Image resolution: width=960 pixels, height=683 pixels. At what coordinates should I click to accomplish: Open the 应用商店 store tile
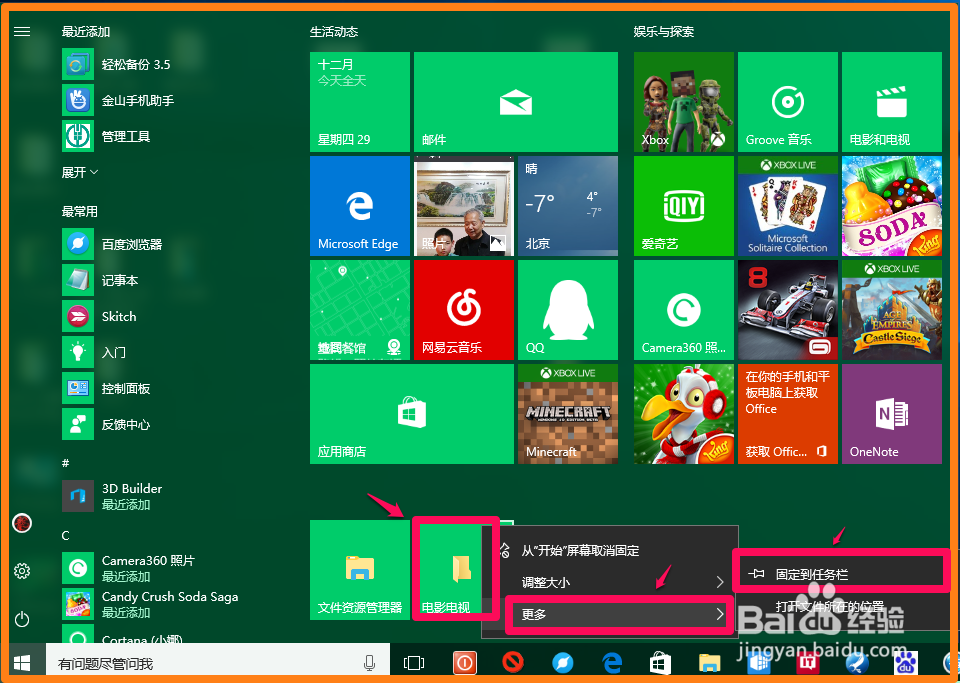pyautogui.click(x=411, y=414)
